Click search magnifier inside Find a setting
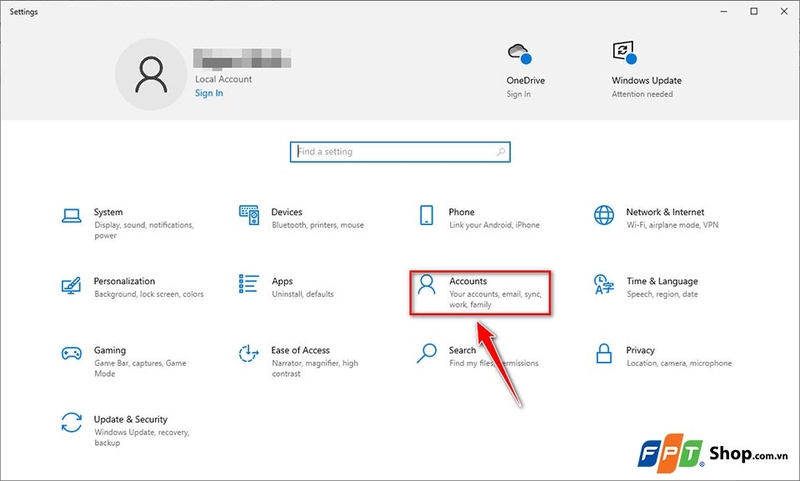800x481 pixels. pyautogui.click(x=502, y=152)
